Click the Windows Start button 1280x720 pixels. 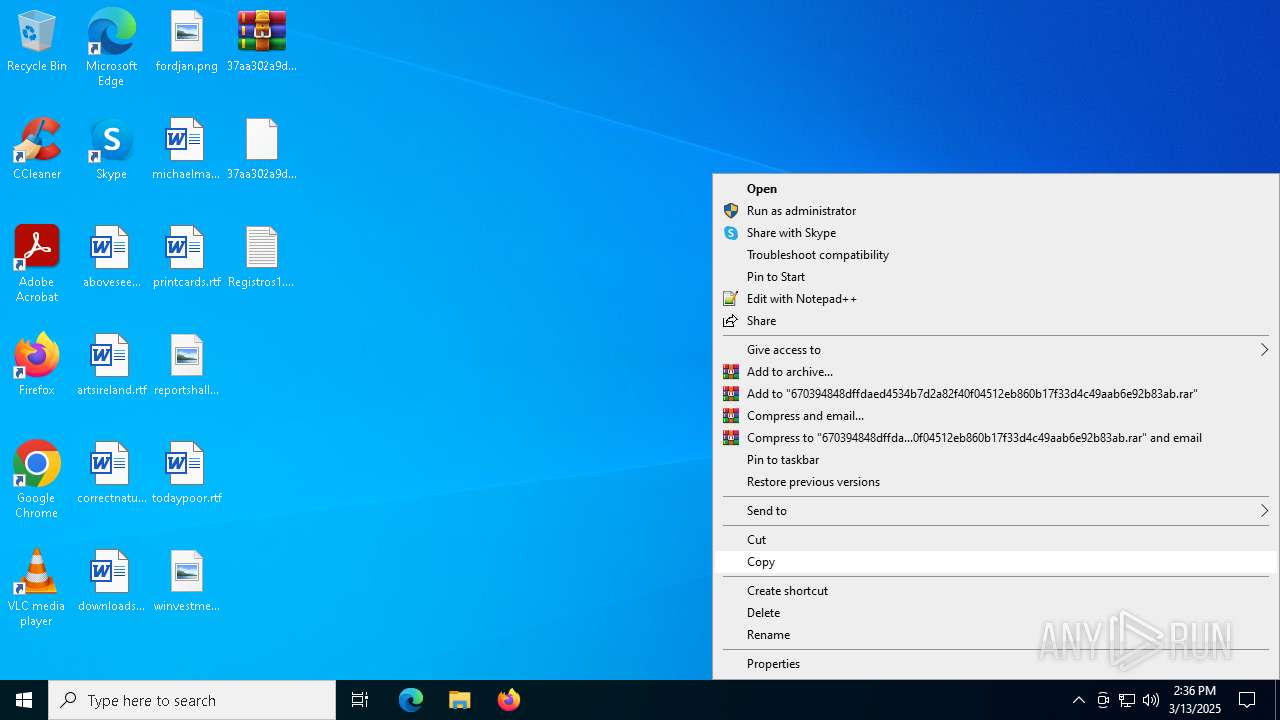coord(24,700)
